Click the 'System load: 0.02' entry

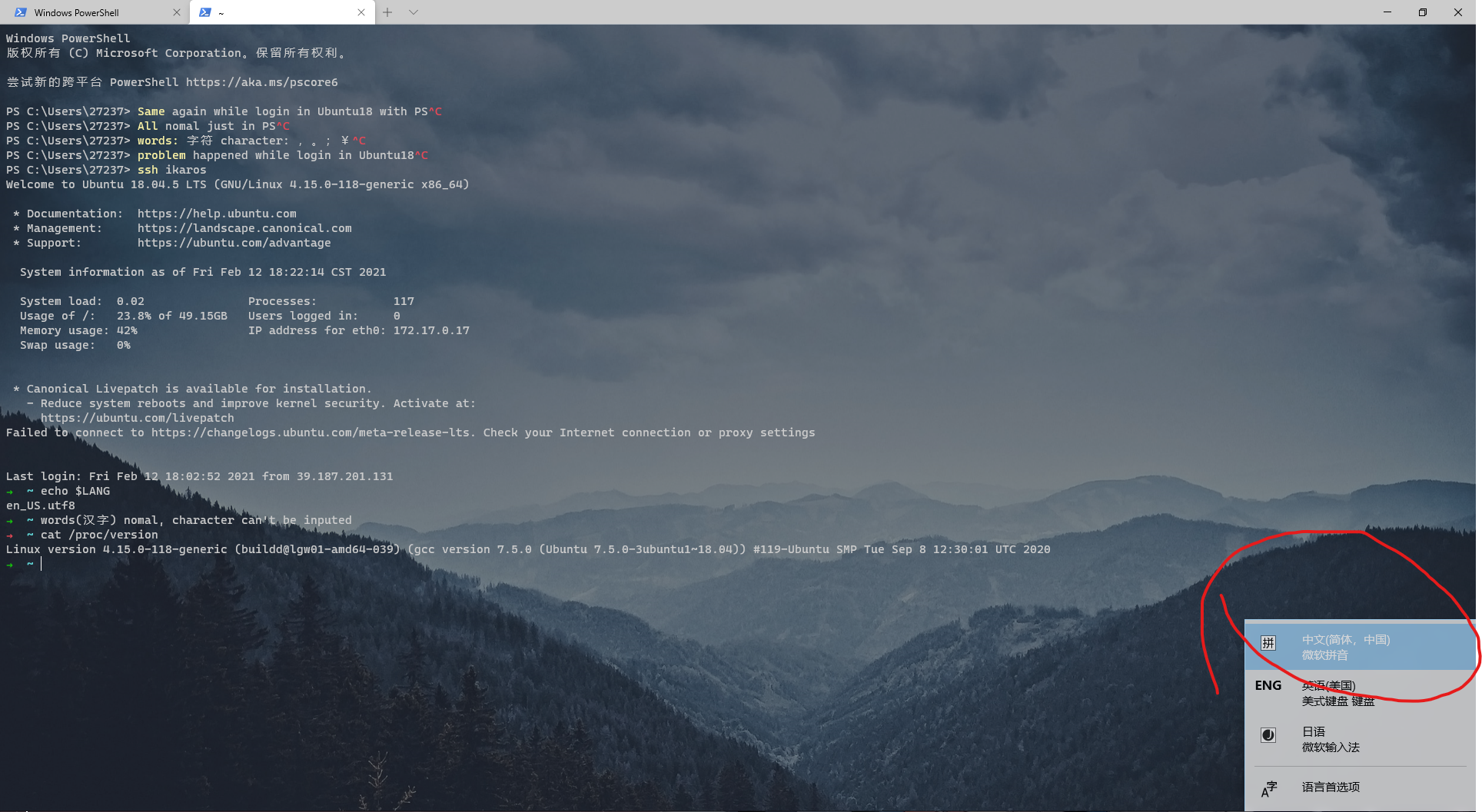[x=82, y=301]
